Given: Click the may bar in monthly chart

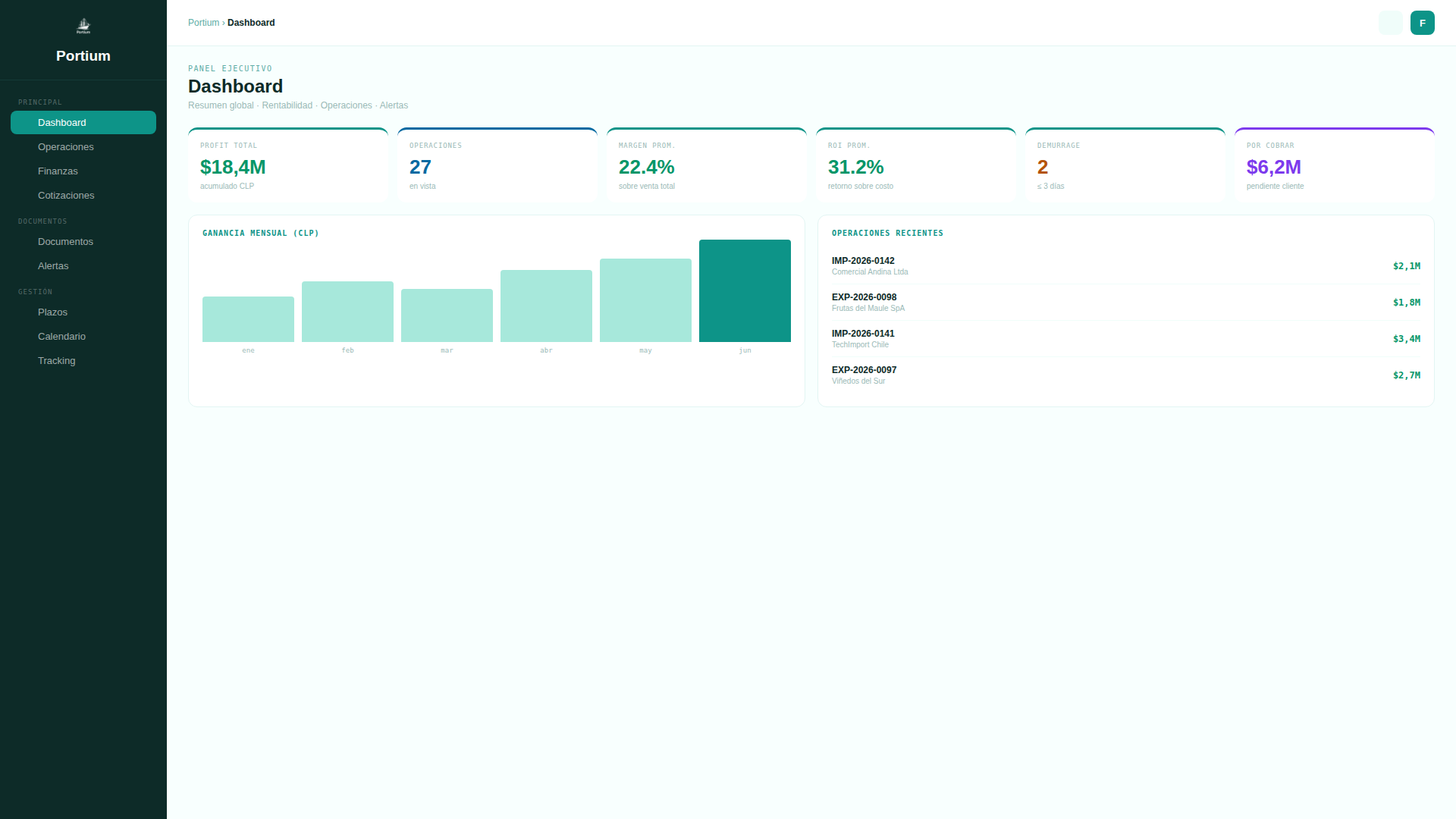Looking at the screenshot, I should [x=645, y=300].
